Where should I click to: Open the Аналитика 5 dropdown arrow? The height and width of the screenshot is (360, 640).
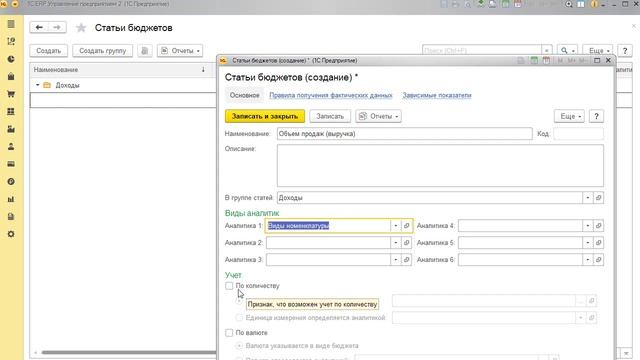[x=587, y=242]
